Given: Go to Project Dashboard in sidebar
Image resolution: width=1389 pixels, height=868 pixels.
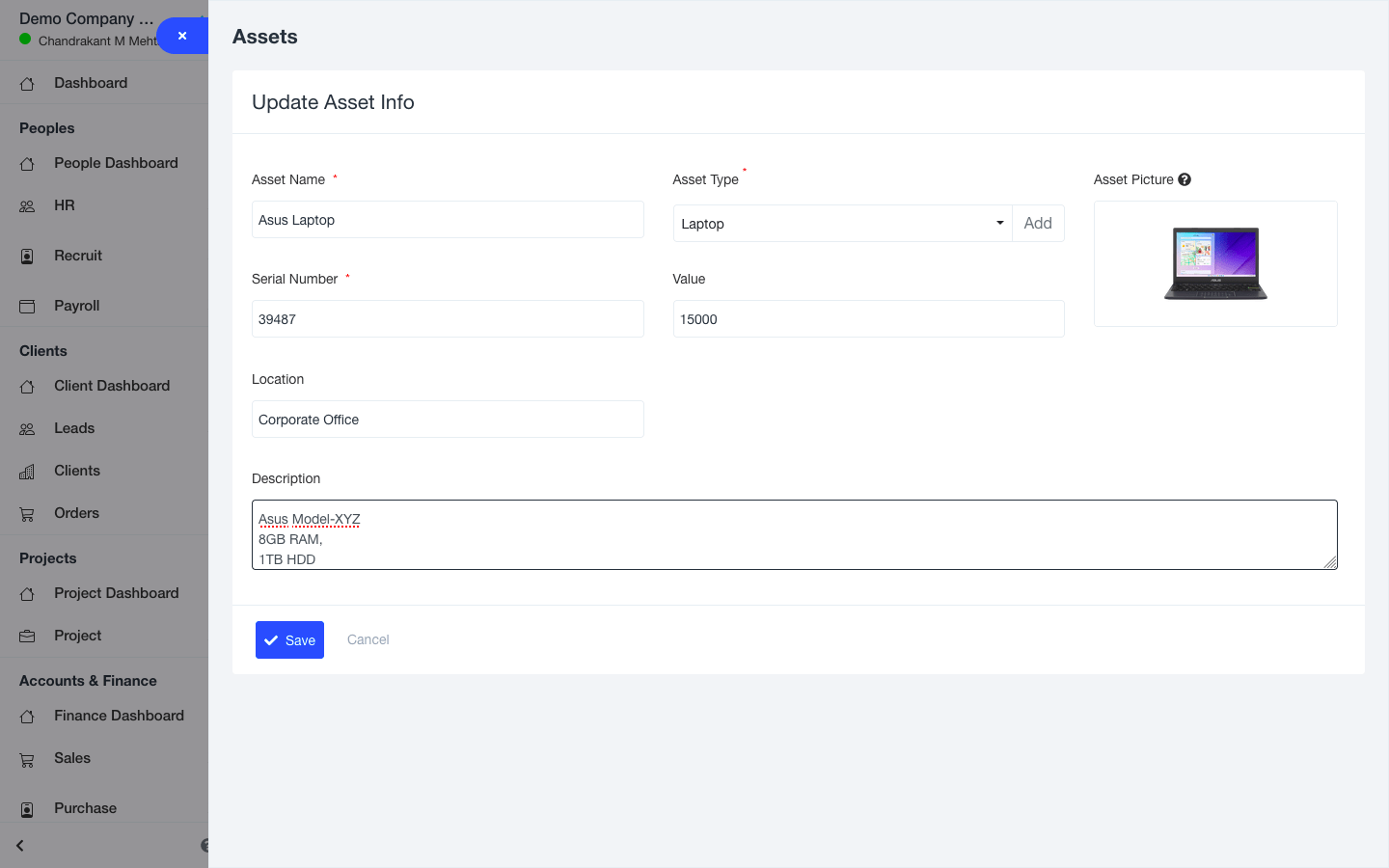Looking at the screenshot, I should (116, 593).
